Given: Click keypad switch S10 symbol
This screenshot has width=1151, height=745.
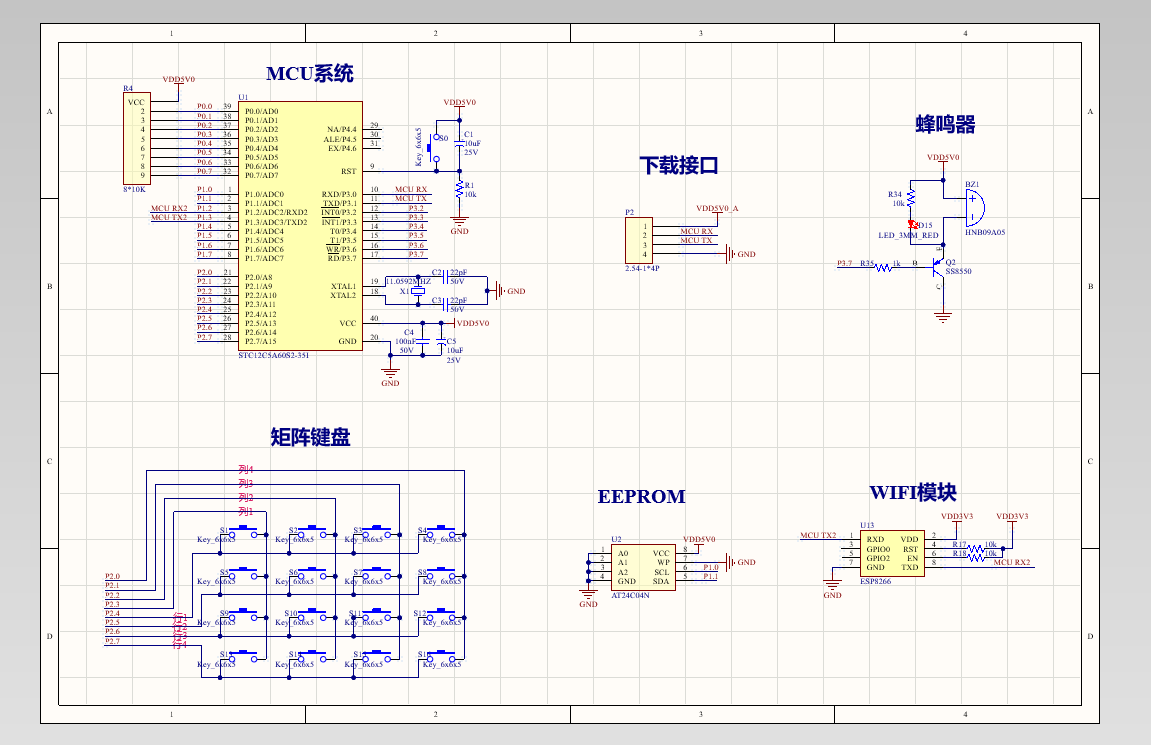Looking at the screenshot, I should tap(312, 614).
